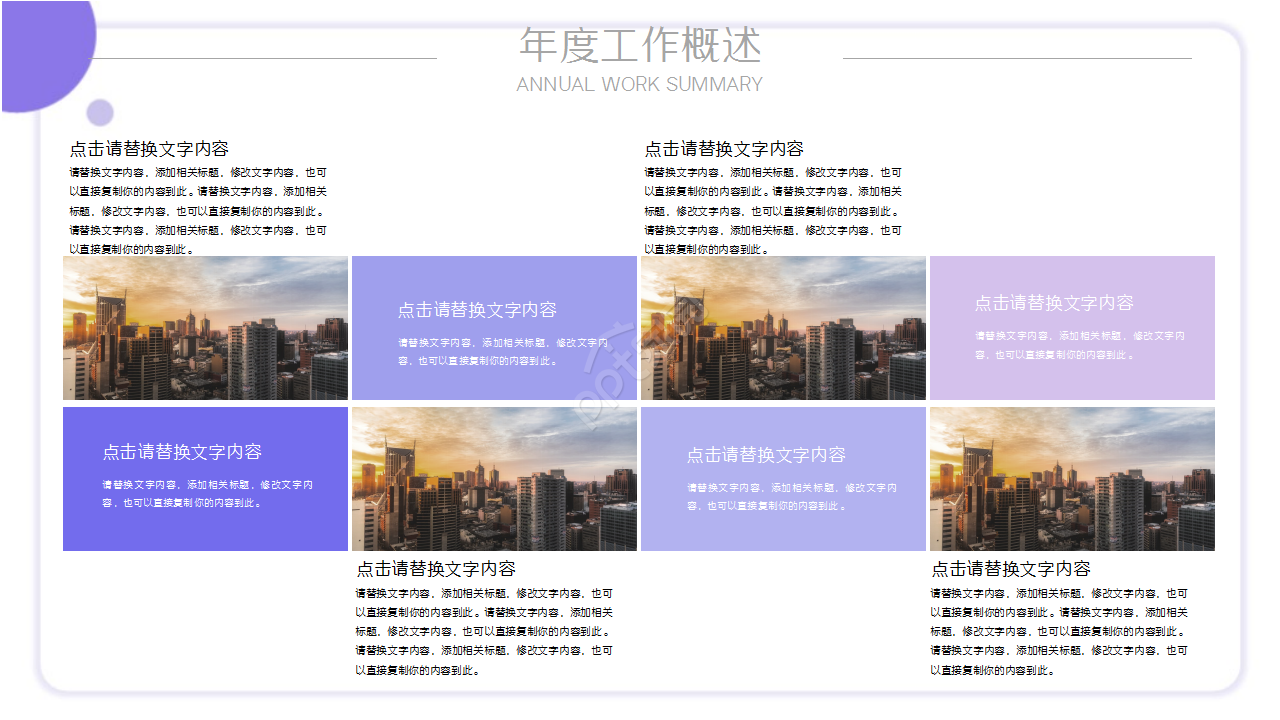Click the paragraph text above the top-left photo

pos(198,211)
